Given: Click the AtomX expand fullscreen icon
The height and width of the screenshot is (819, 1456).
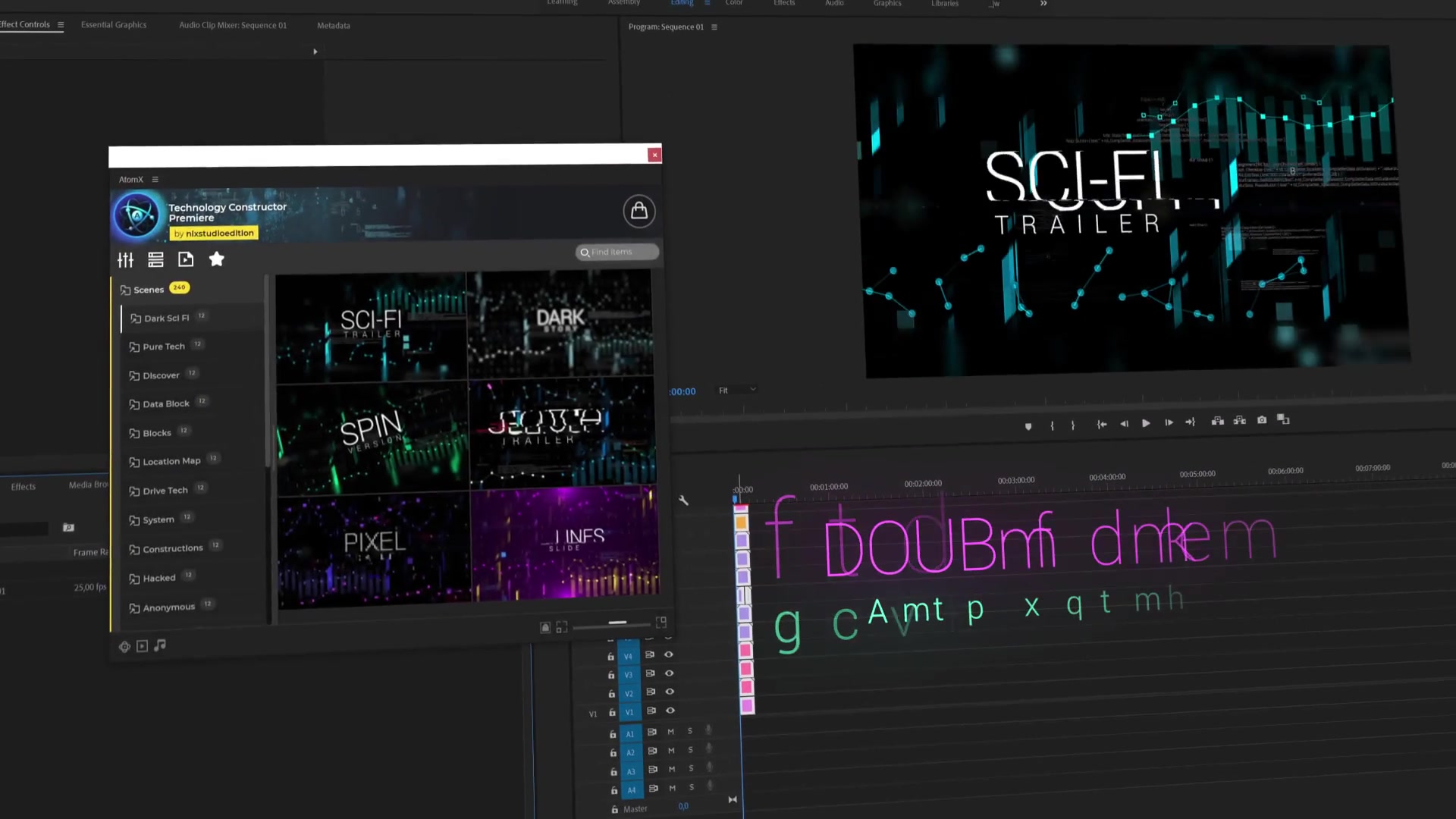Looking at the screenshot, I should [661, 622].
